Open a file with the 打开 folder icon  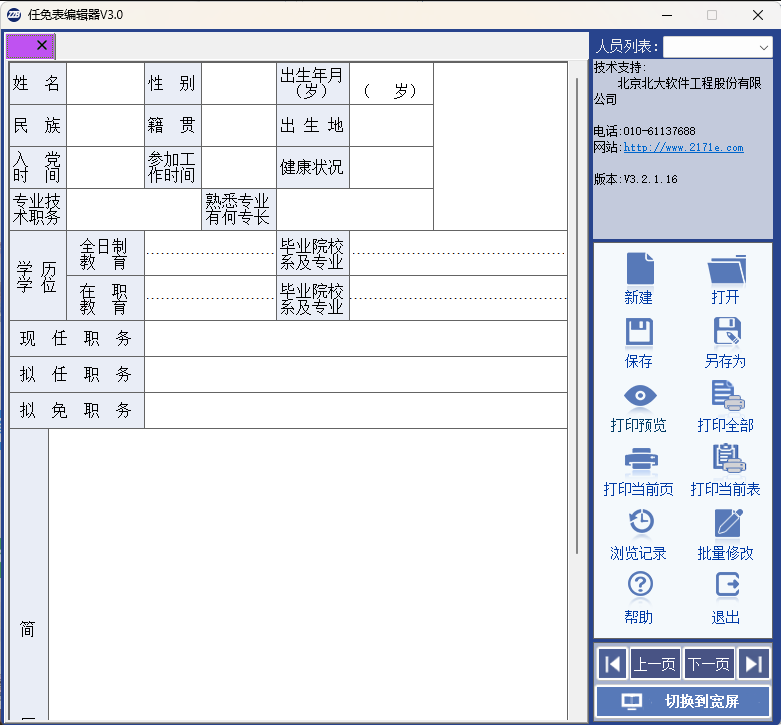point(727,269)
